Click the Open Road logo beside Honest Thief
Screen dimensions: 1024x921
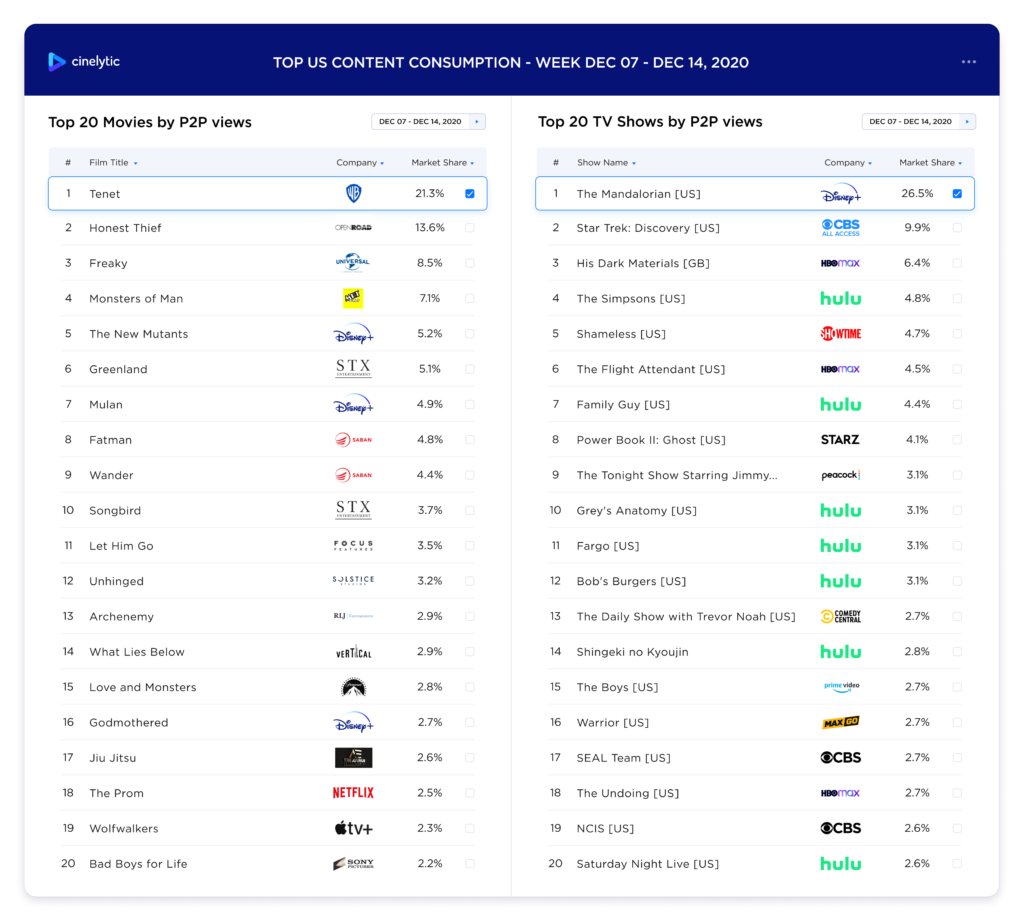353,228
